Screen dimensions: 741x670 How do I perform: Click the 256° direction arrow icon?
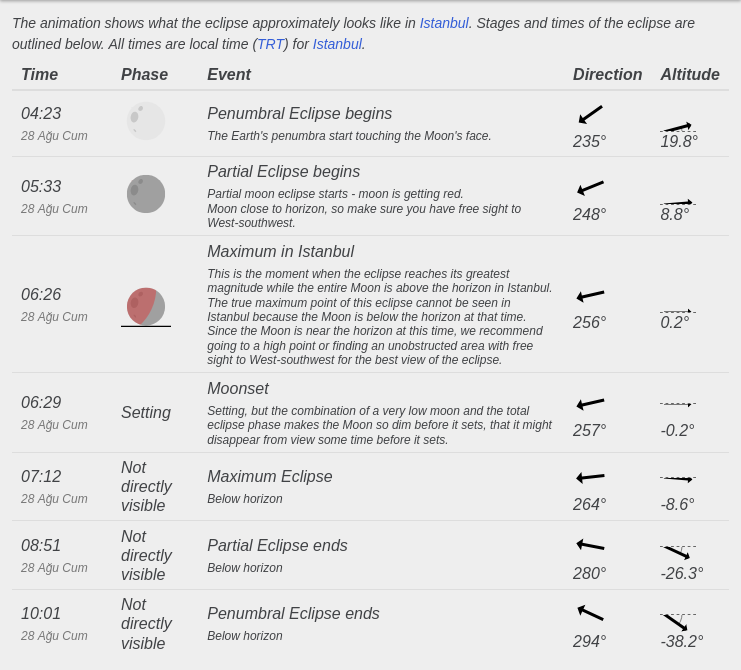pyautogui.click(x=590, y=296)
